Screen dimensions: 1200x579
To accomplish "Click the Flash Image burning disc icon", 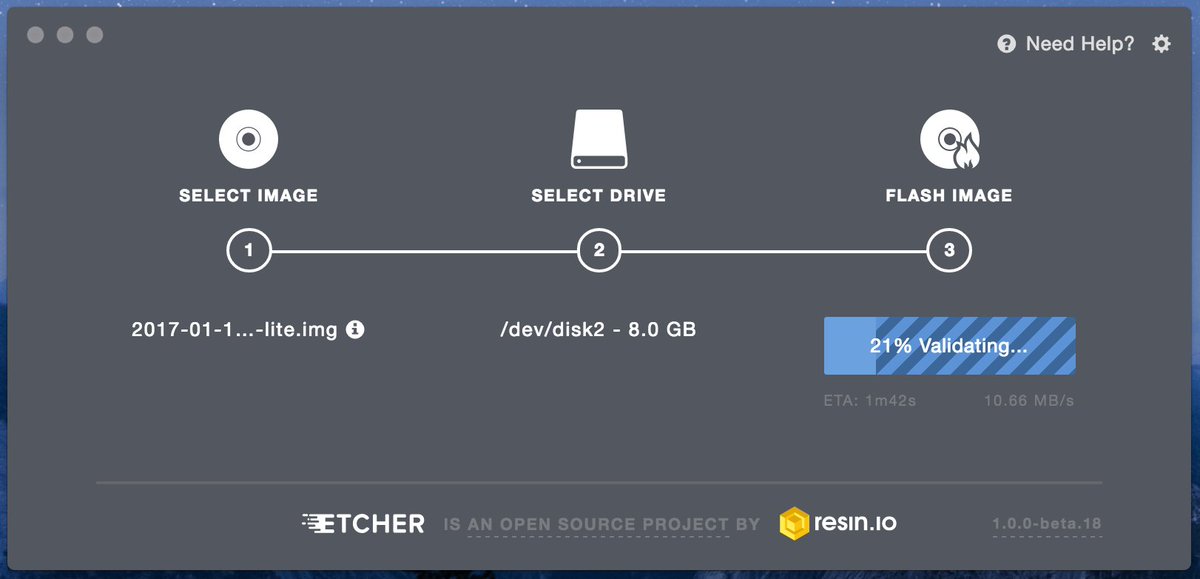I will click(949, 138).
